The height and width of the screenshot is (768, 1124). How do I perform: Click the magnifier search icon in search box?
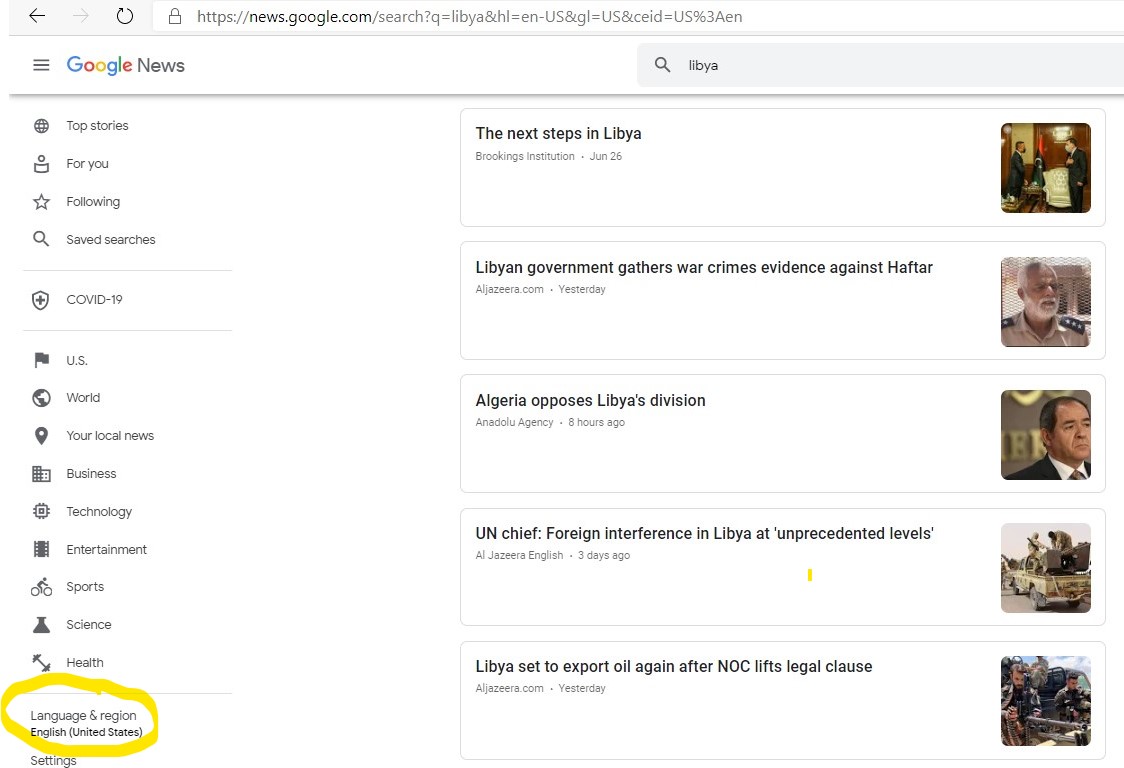pos(662,65)
